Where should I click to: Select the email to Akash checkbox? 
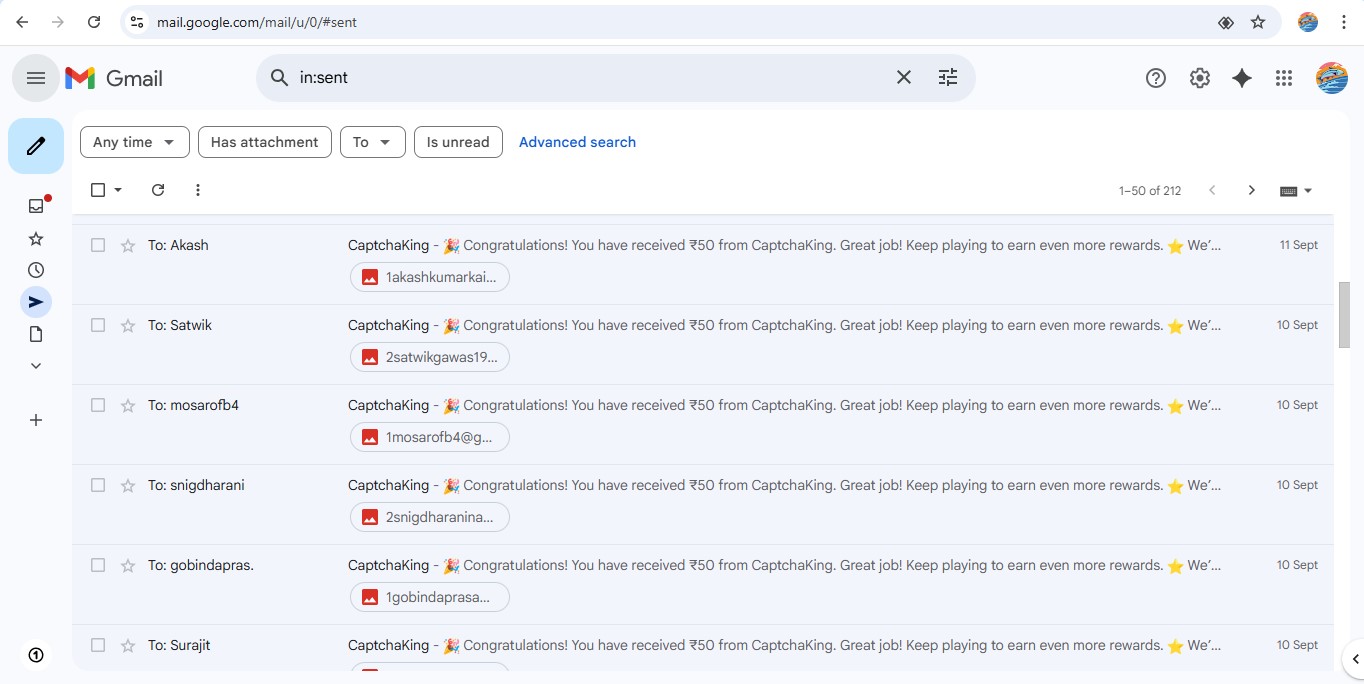pyautogui.click(x=98, y=245)
